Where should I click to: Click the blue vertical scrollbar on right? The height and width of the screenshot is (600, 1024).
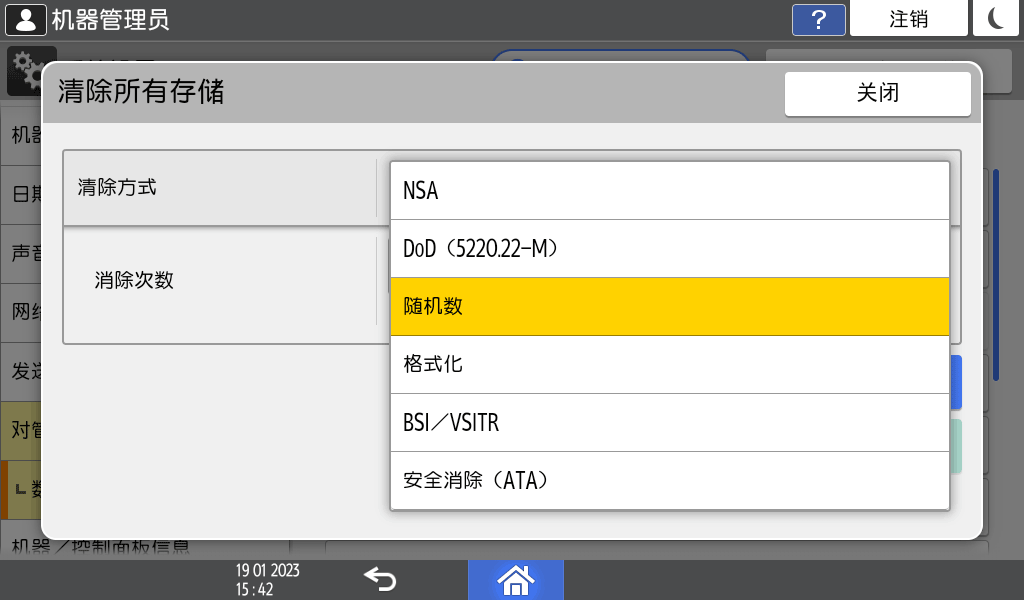996,275
